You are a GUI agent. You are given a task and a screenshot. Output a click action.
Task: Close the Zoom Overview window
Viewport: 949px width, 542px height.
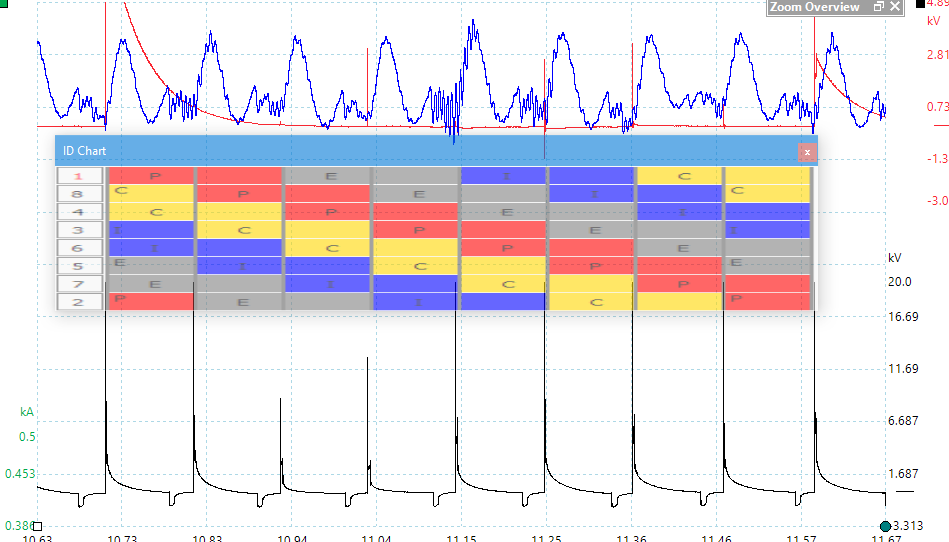point(895,7)
